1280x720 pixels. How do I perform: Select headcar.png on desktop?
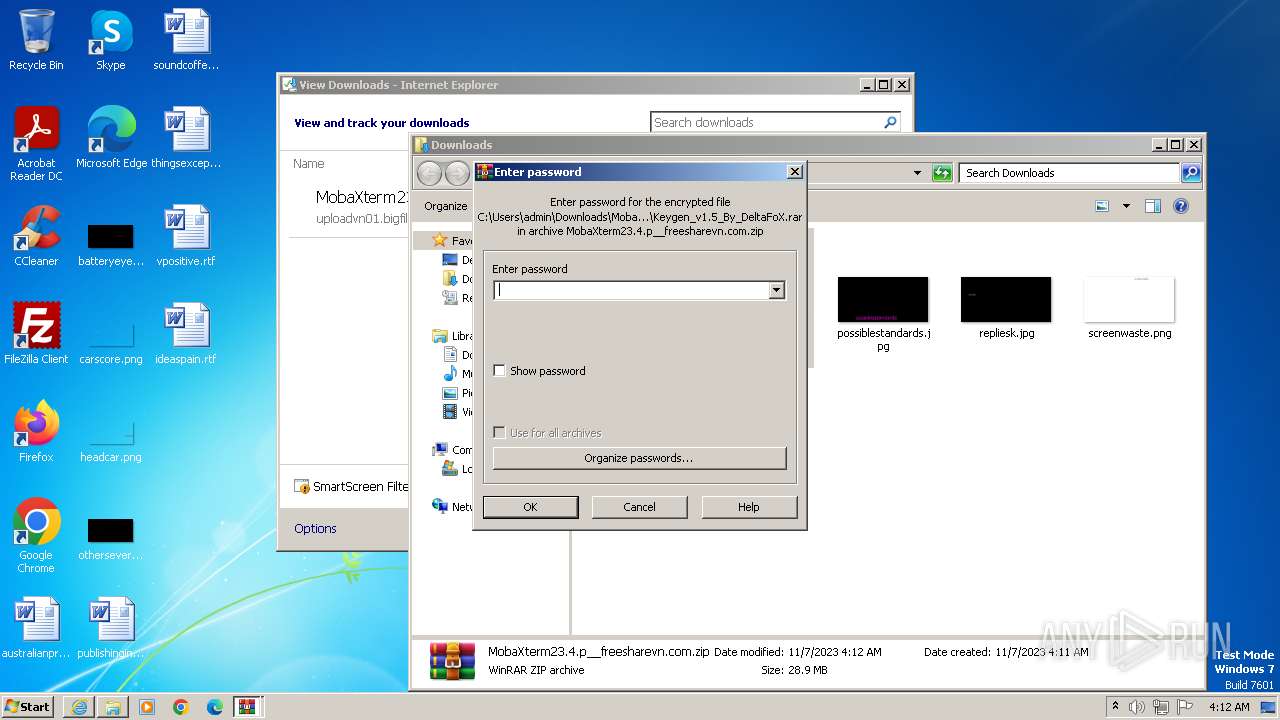coord(111,440)
